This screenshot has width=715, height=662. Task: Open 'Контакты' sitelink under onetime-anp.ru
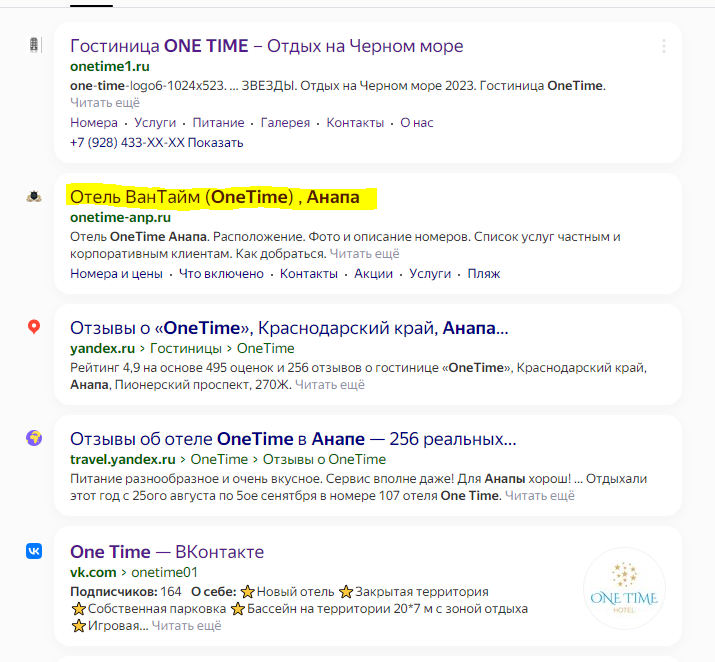[309, 274]
